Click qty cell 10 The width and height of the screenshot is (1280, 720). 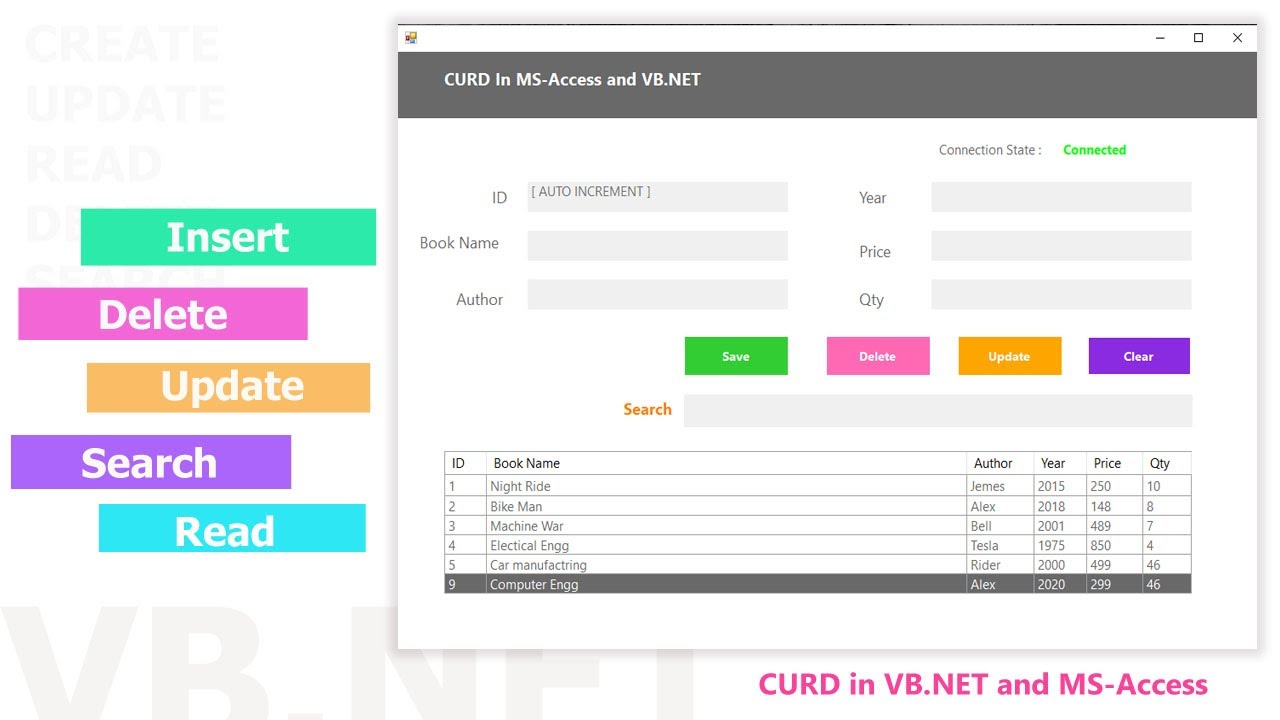[1167, 486]
